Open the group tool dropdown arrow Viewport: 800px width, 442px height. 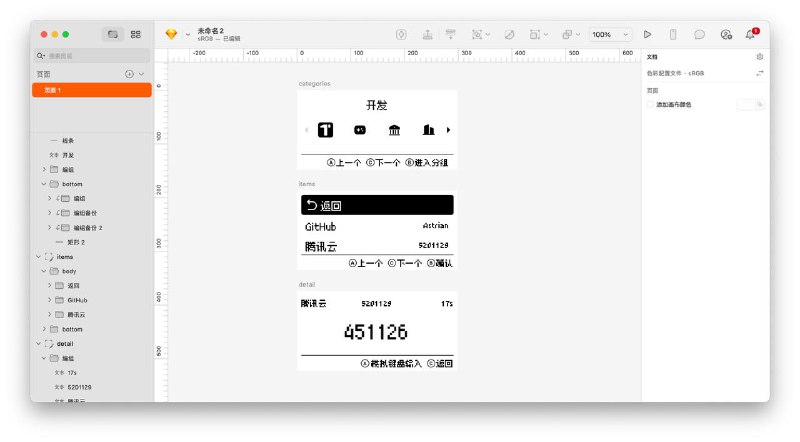click(488, 34)
